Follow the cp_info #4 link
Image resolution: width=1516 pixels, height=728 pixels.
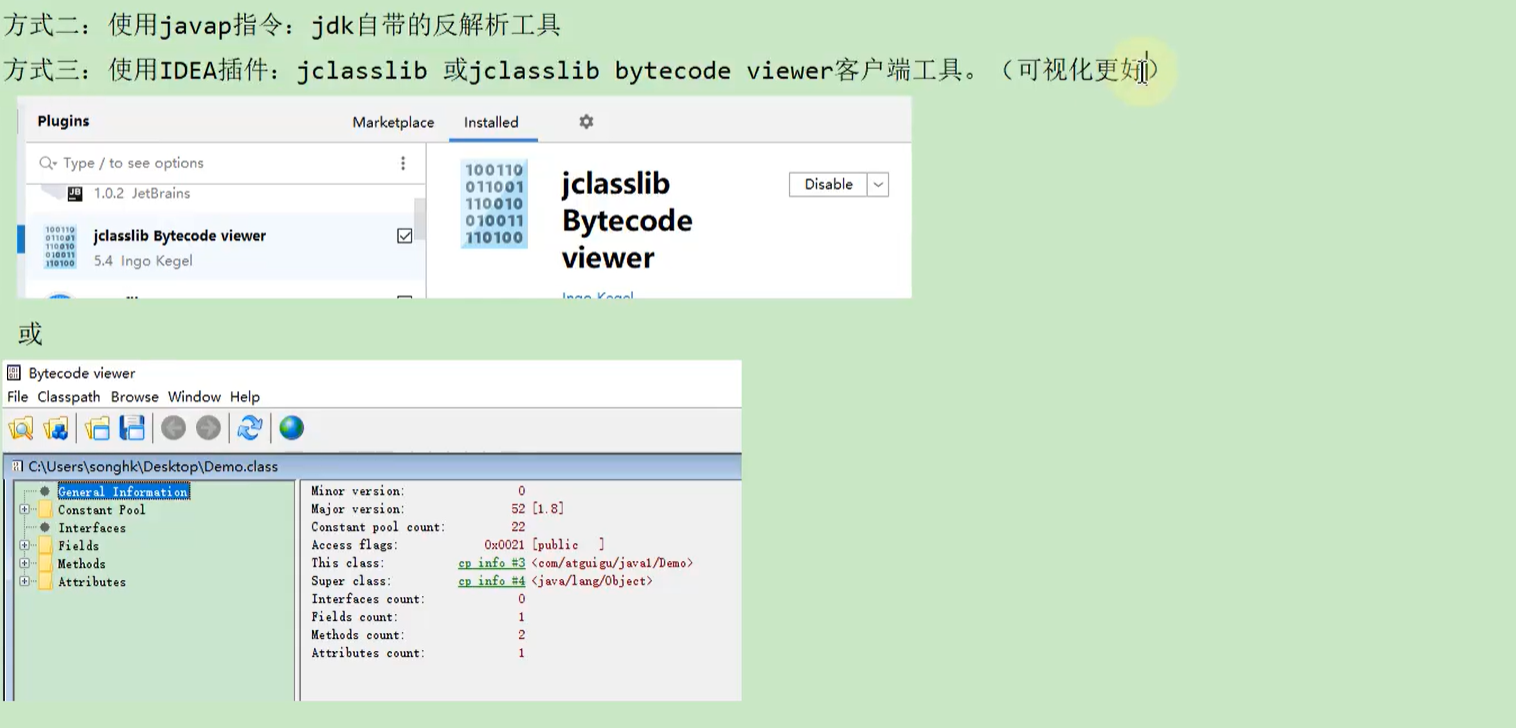point(491,581)
